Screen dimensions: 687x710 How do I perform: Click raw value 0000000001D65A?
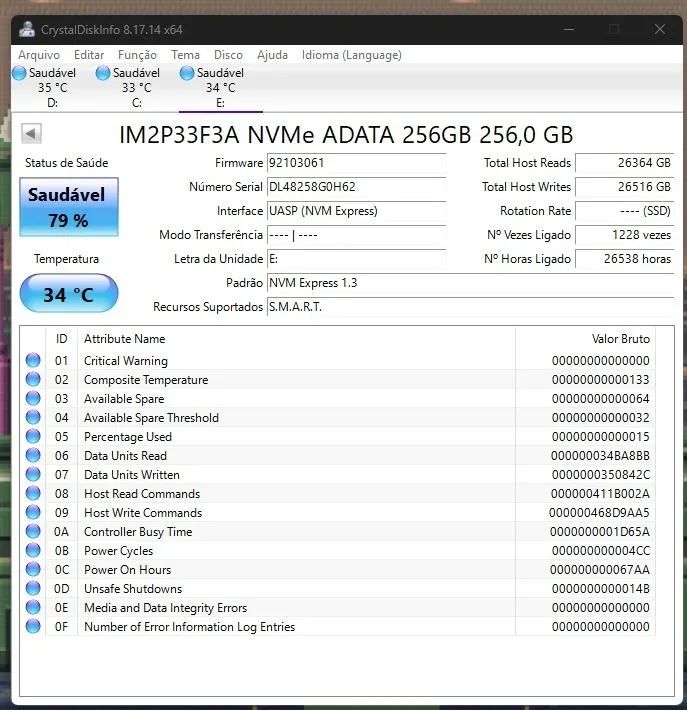click(x=600, y=532)
